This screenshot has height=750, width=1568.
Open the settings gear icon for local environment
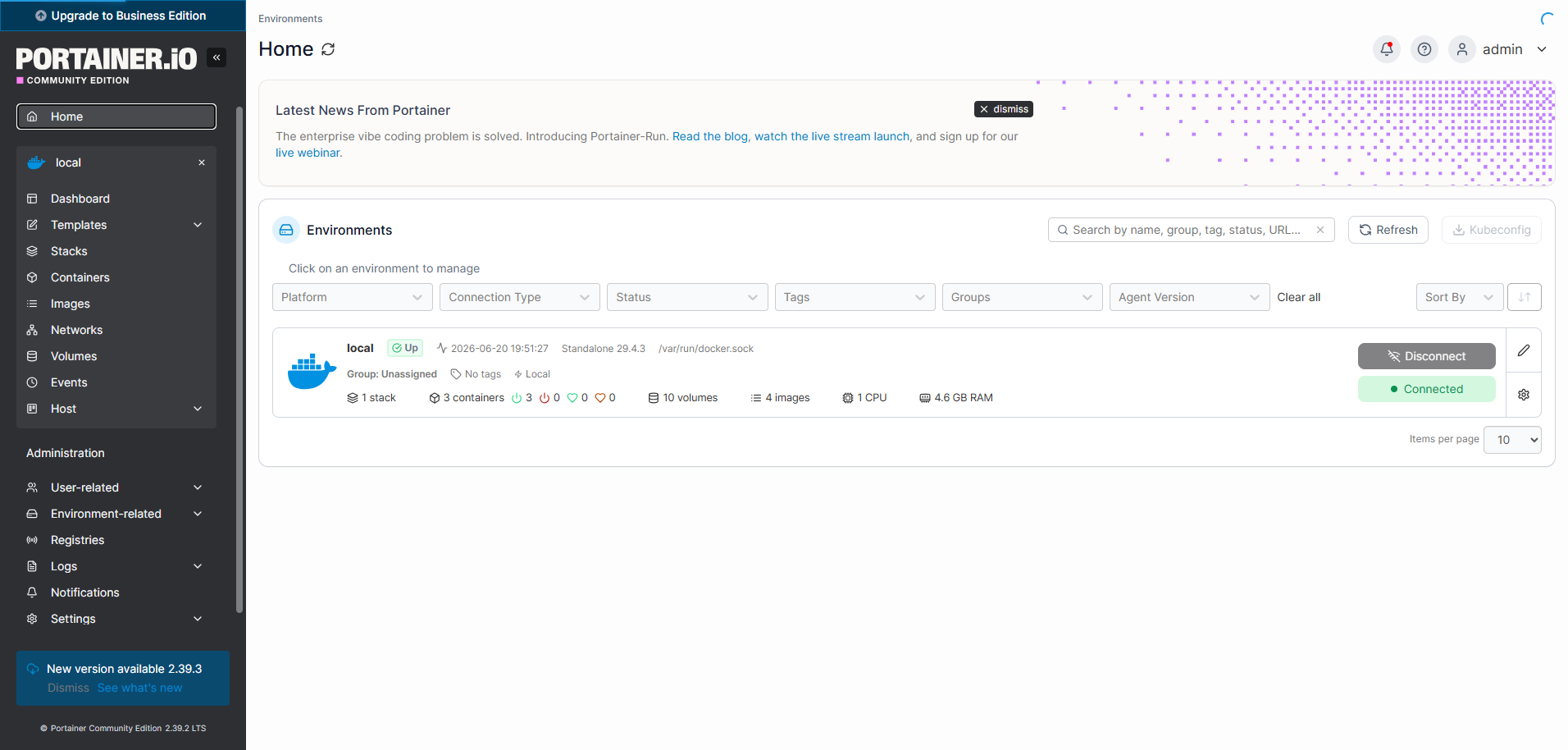click(x=1524, y=395)
